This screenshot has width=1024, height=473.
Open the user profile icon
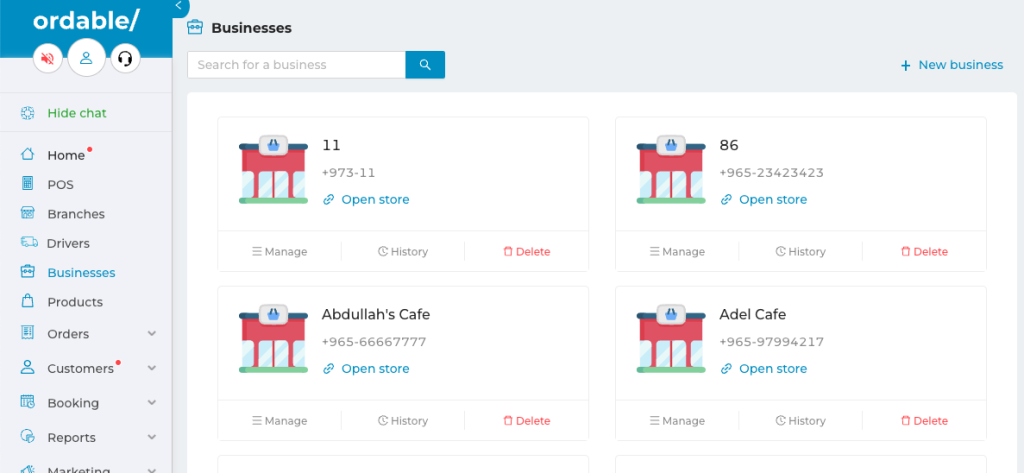click(86, 57)
